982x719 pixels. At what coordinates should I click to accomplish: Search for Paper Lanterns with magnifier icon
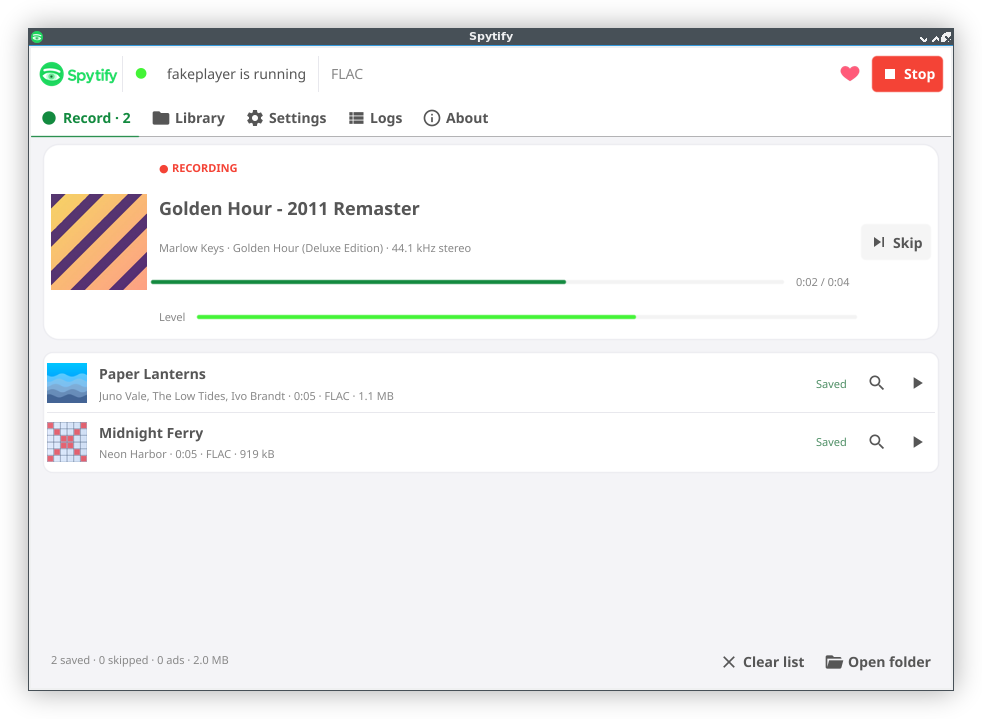pyautogui.click(x=877, y=383)
